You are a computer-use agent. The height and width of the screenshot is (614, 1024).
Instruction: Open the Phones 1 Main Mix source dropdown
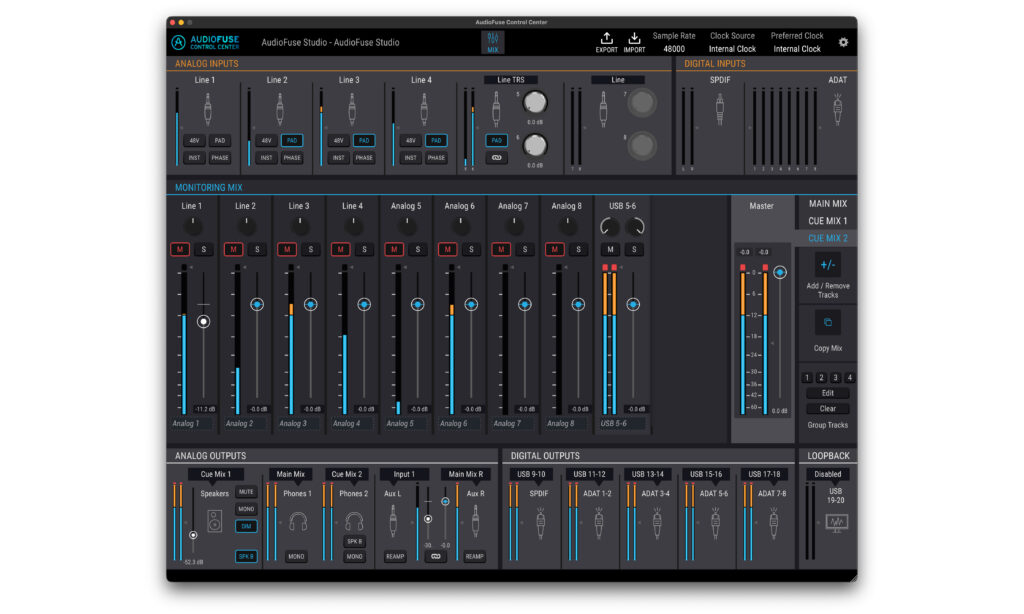pyautogui.click(x=290, y=474)
